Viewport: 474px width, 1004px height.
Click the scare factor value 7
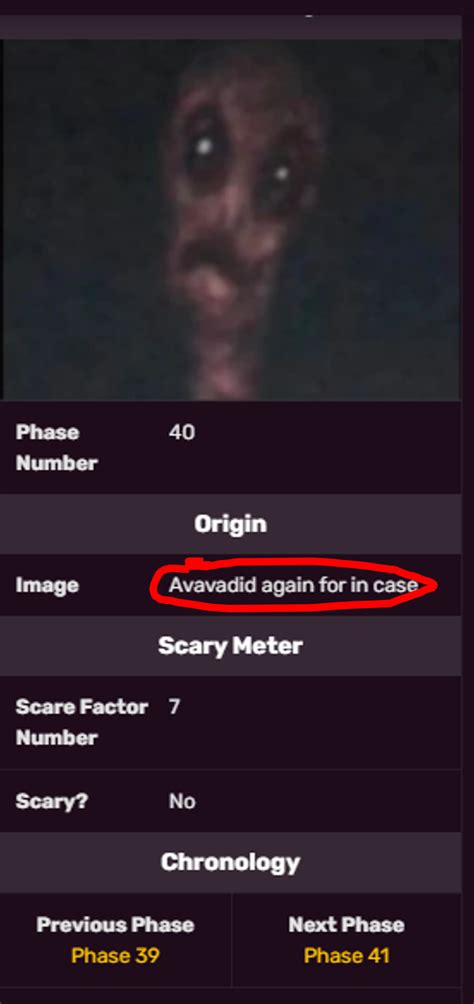tap(175, 707)
